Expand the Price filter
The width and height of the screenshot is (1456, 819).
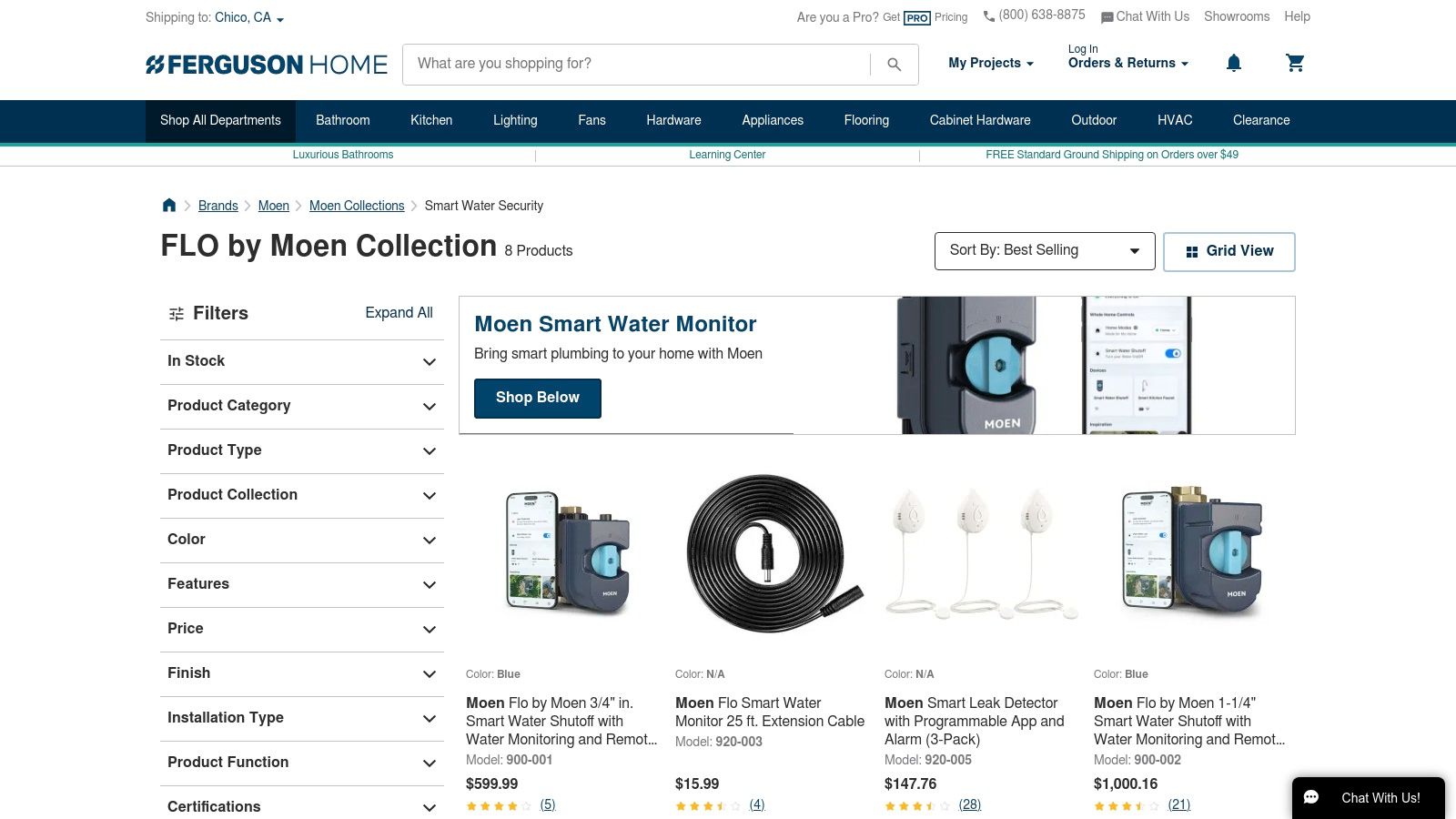tap(302, 629)
